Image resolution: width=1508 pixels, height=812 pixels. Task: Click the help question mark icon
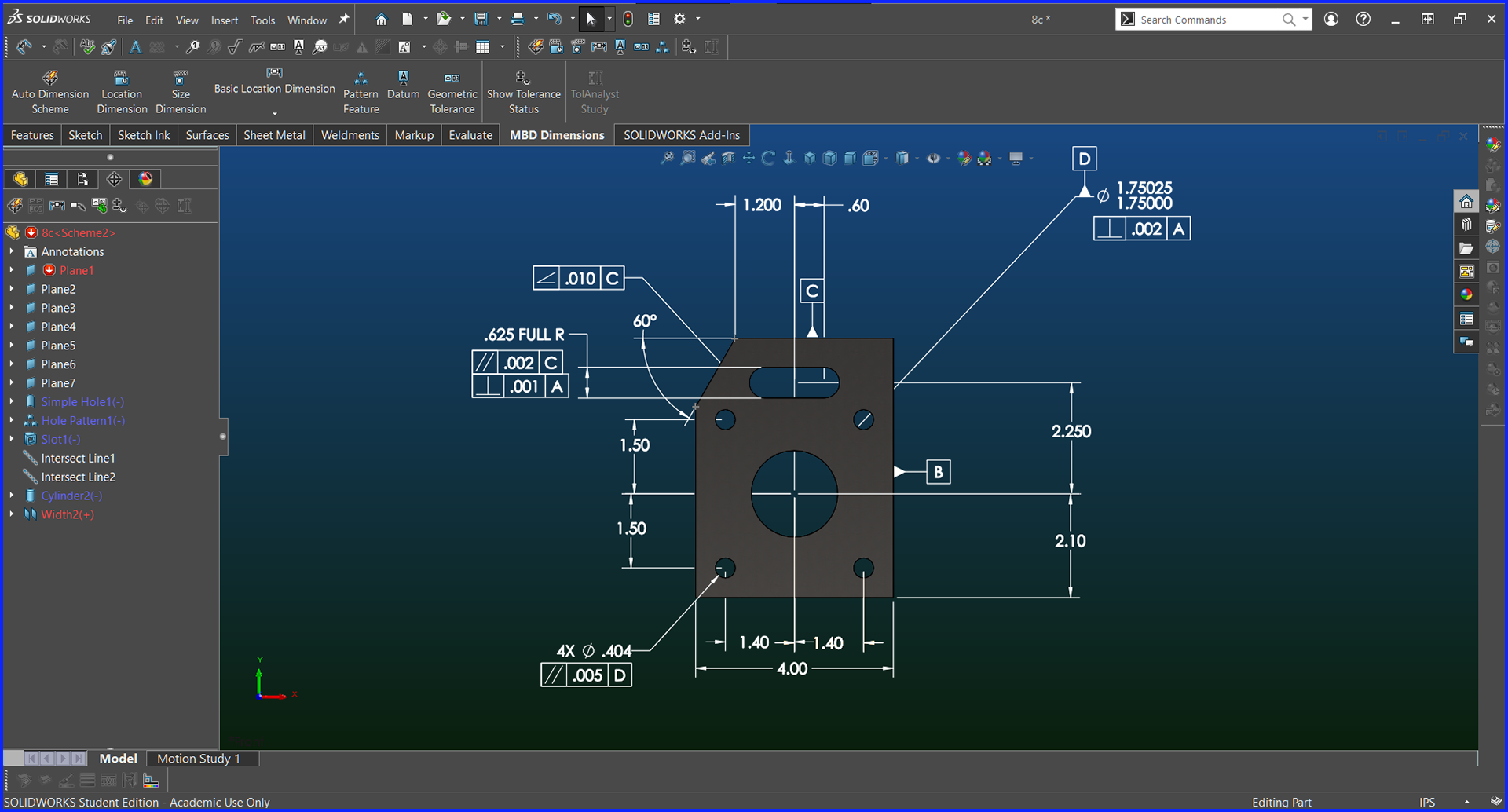(x=1363, y=19)
